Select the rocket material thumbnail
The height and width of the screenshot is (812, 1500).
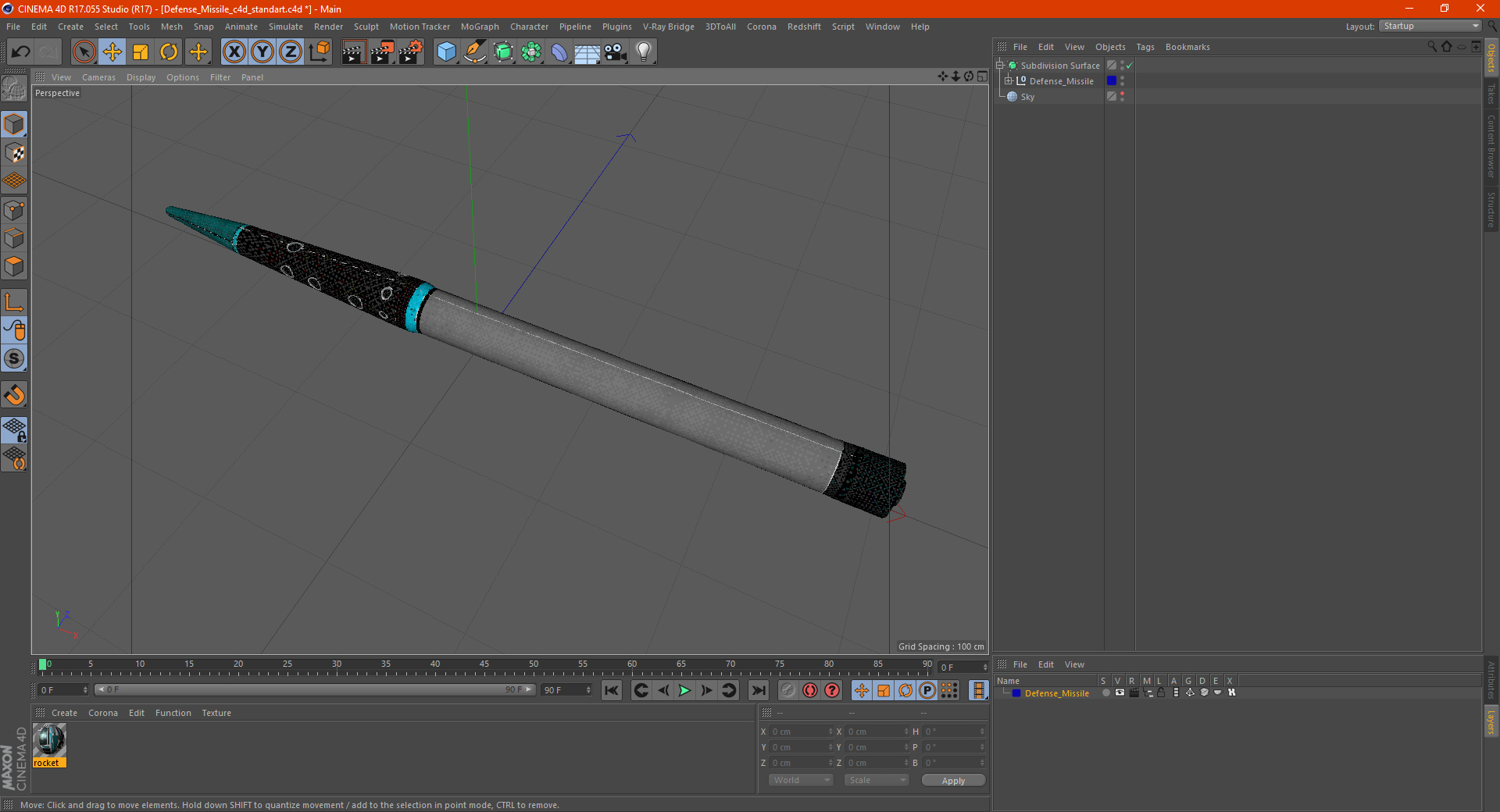(49, 740)
